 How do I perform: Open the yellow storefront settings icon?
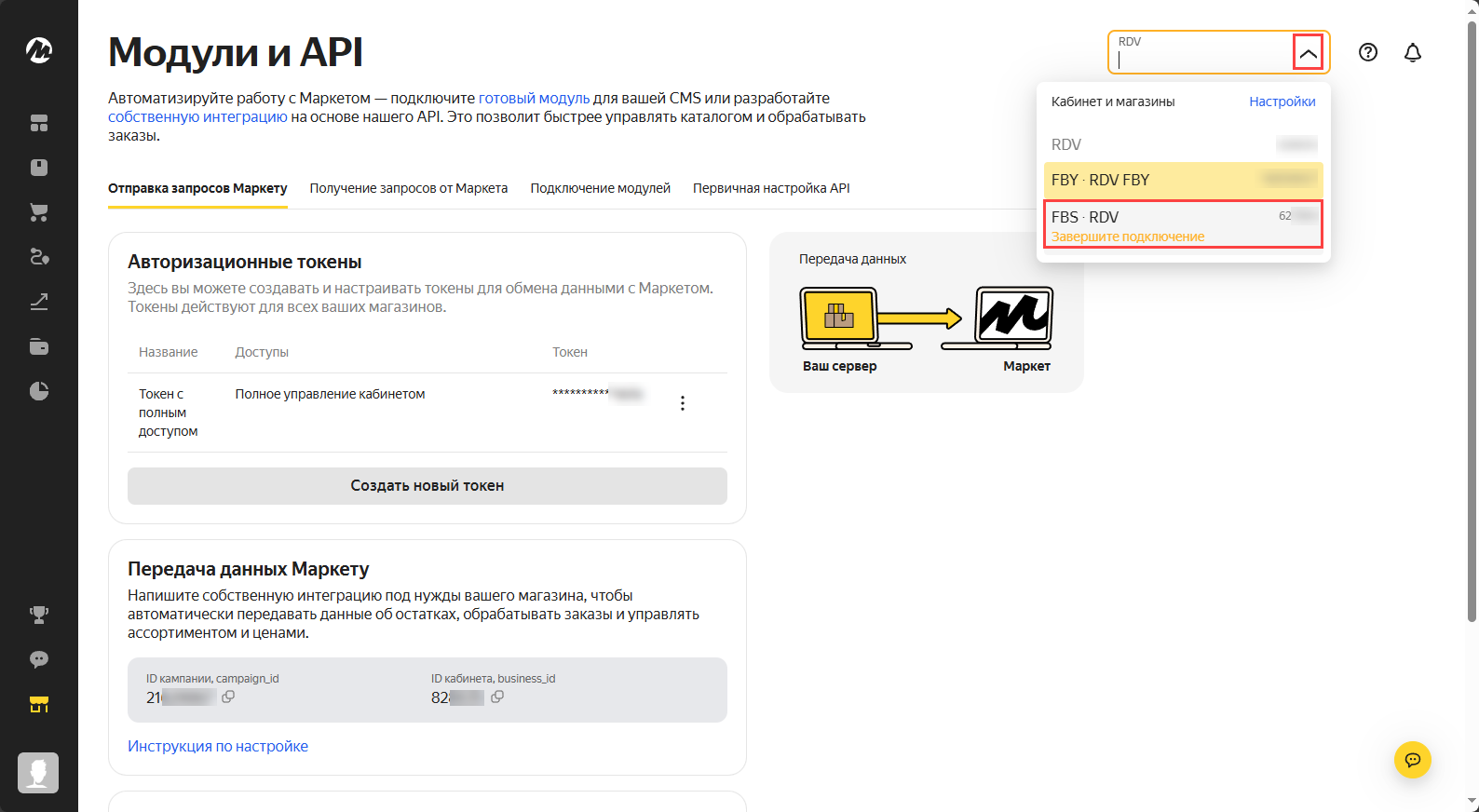tap(39, 704)
